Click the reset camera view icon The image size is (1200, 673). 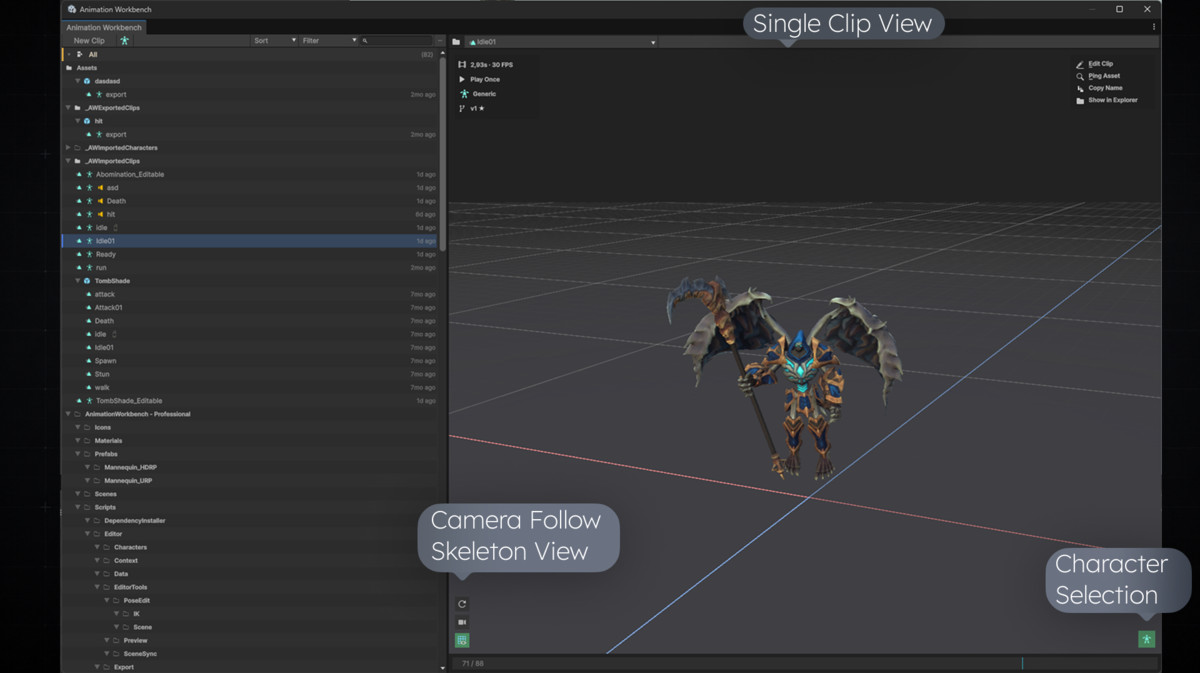[x=462, y=604]
